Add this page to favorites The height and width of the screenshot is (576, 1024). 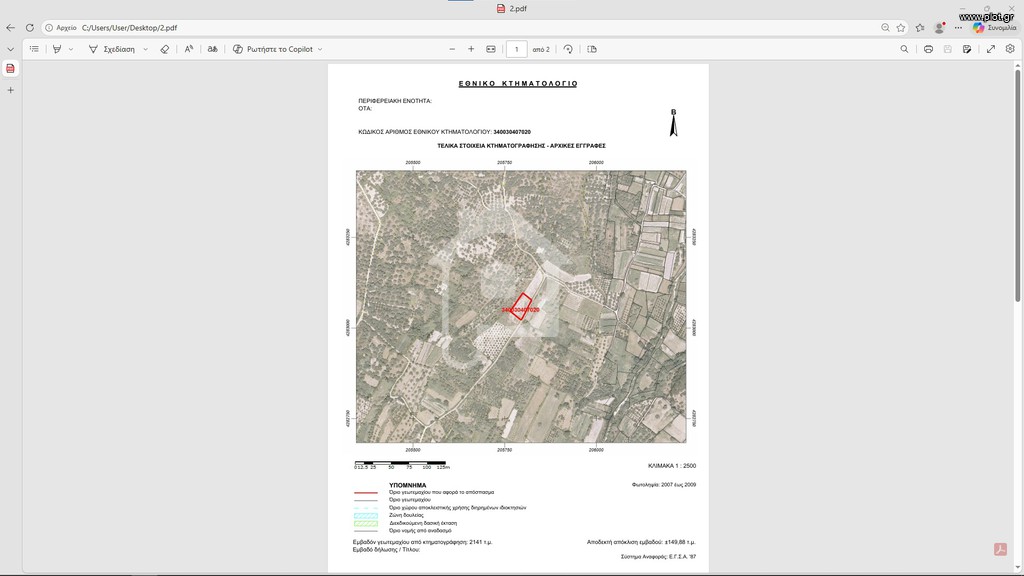pos(901,27)
